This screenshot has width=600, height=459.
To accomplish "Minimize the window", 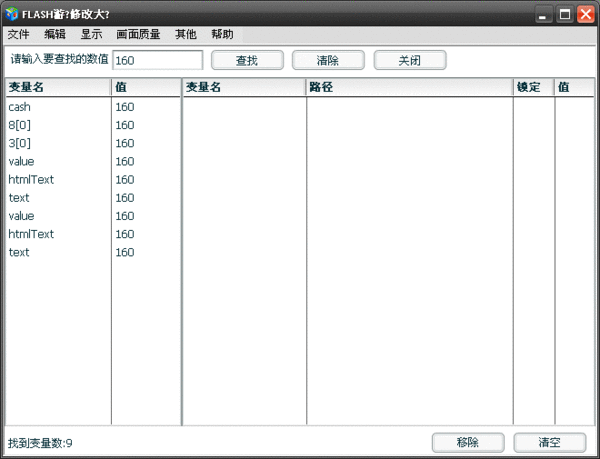I will click(x=543, y=15).
